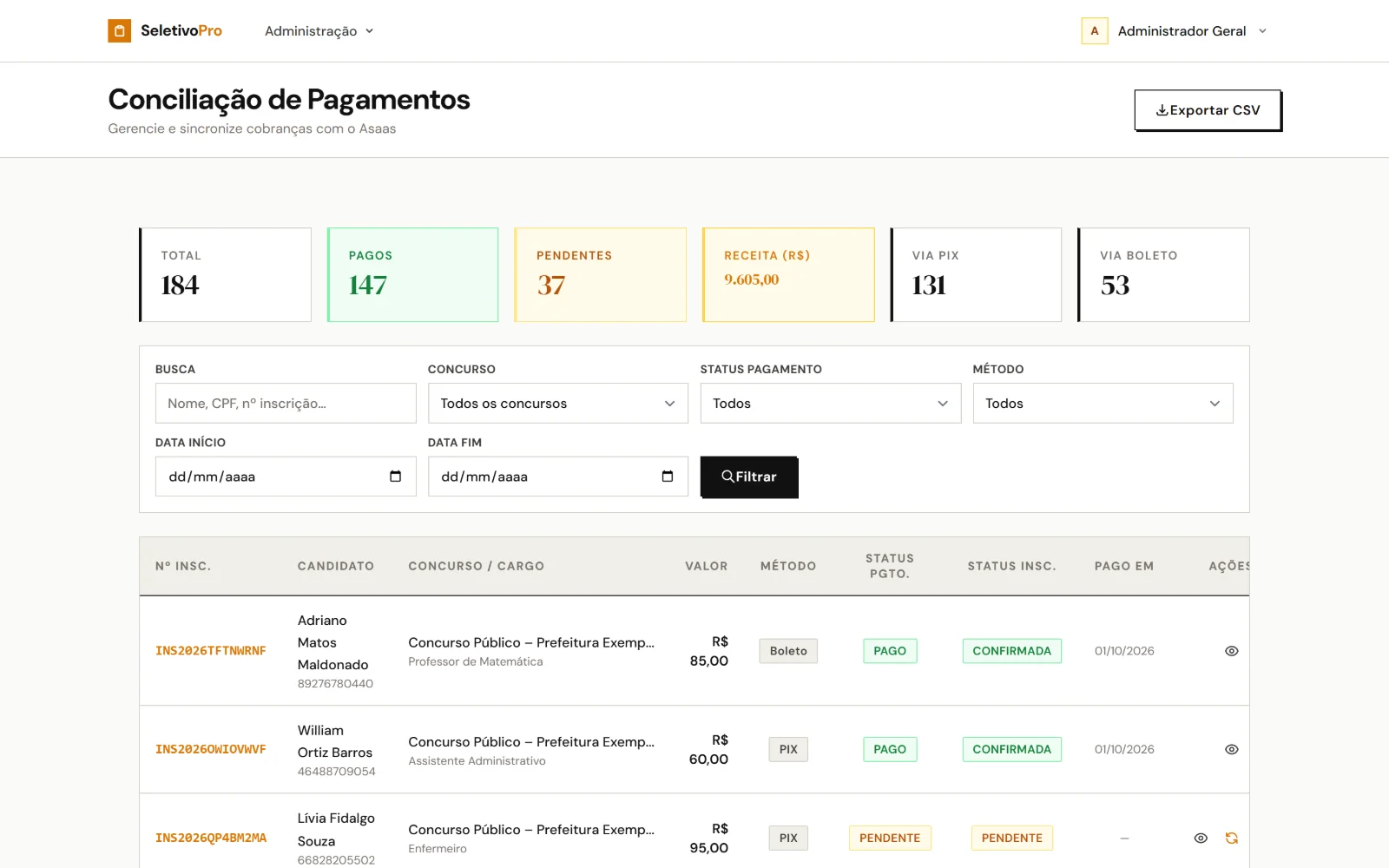The width and height of the screenshot is (1389, 868).
Task: Open inscription link INS2026OWIOVWVF
Action: pyautogui.click(x=211, y=749)
